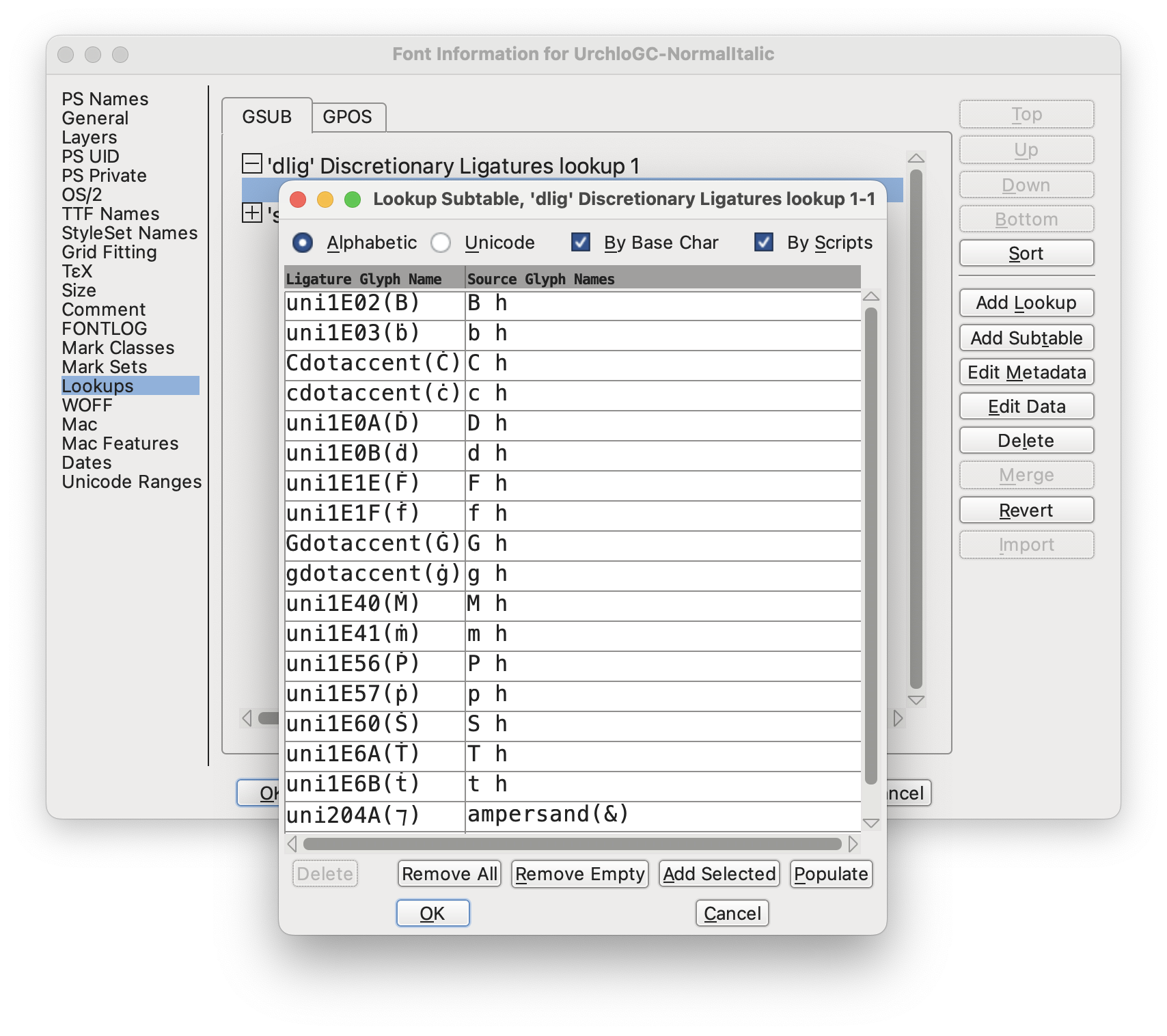Uncheck the By Base Char option
The width and height of the screenshot is (1167, 1036).
tap(581, 242)
